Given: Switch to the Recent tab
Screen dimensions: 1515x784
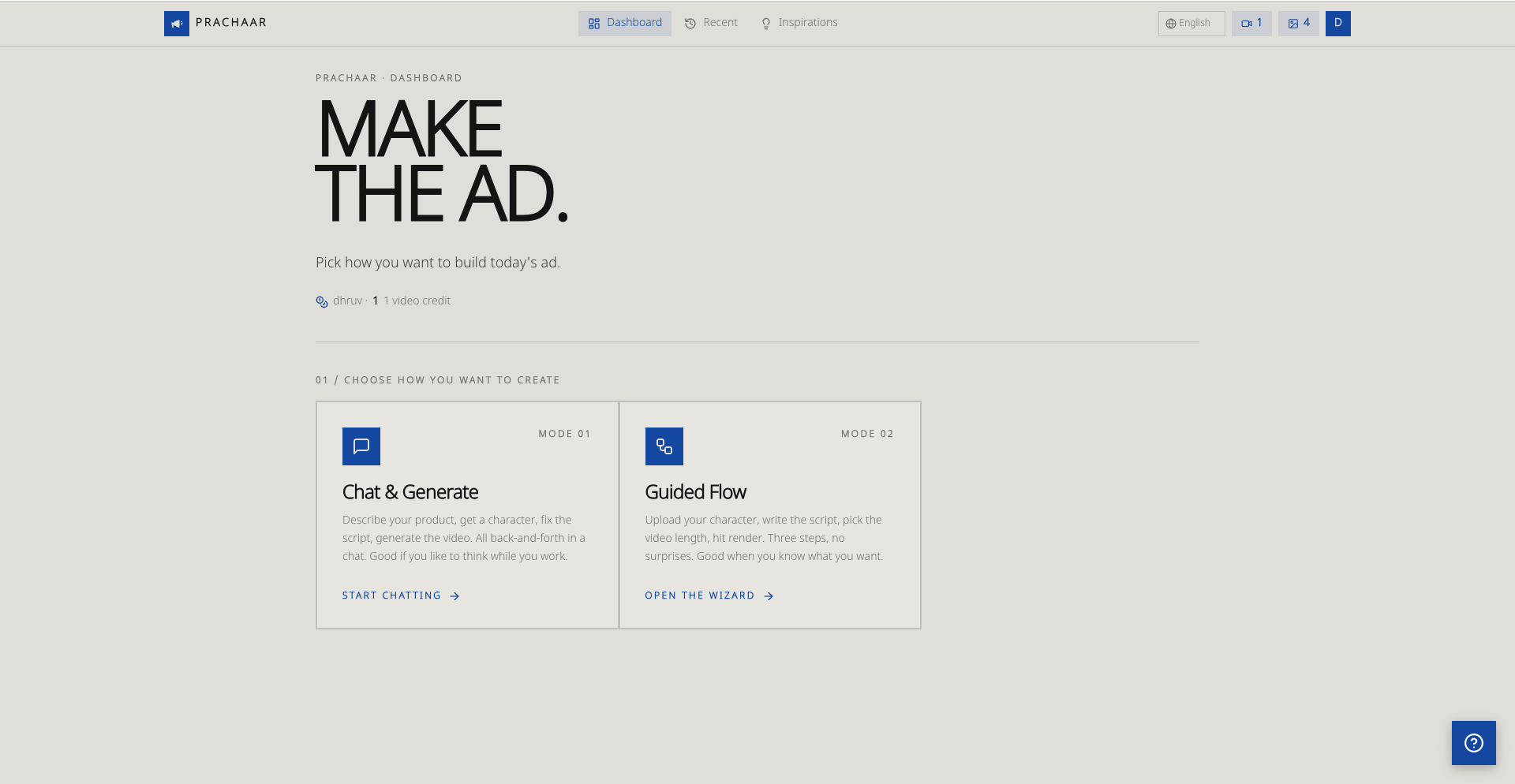Looking at the screenshot, I should [x=711, y=23].
